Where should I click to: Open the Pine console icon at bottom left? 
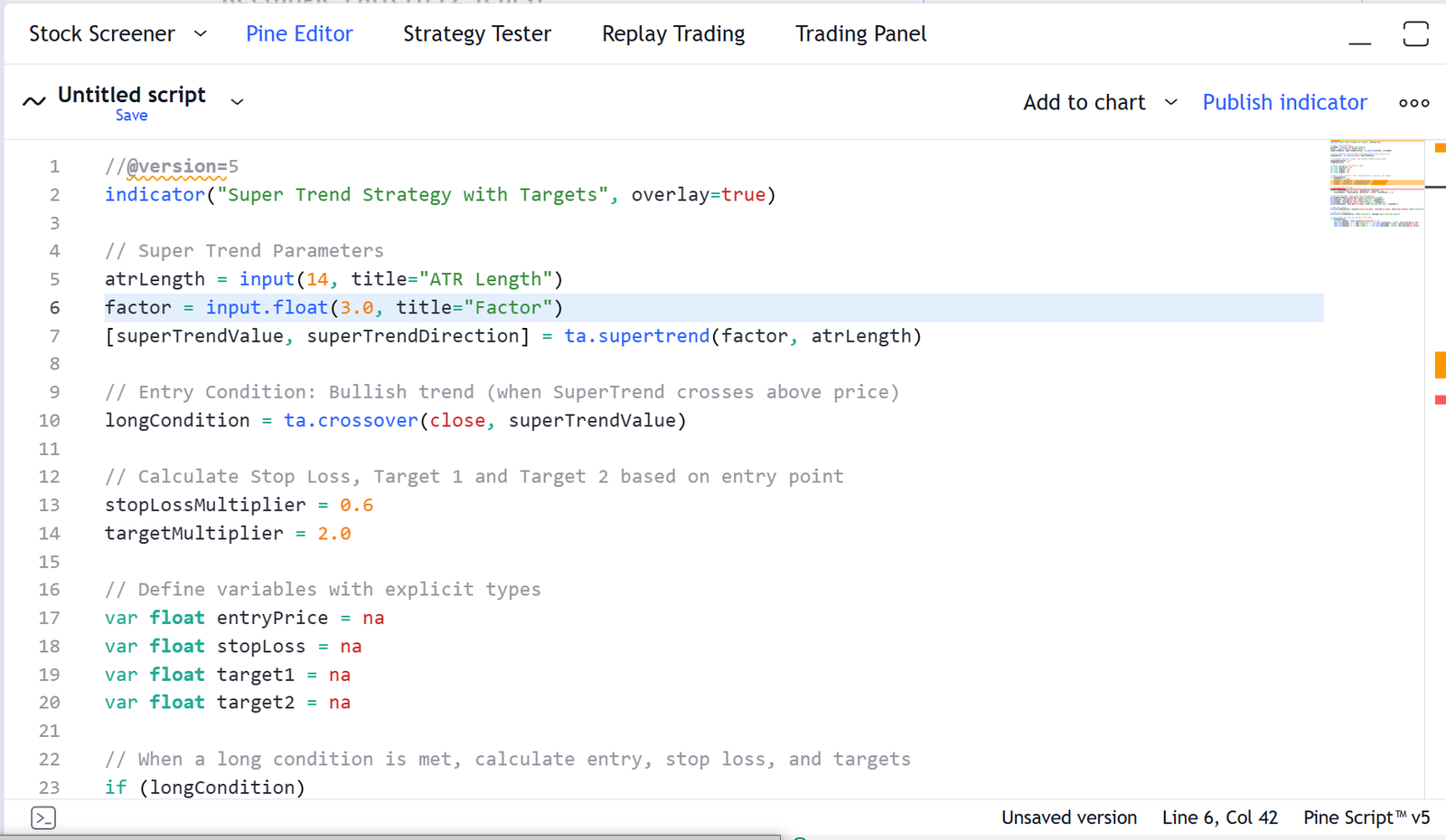coord(43,818)
